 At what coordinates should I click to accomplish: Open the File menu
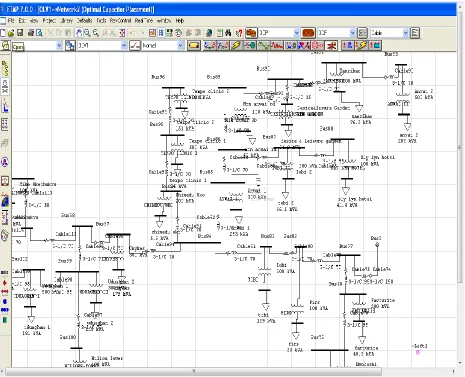pyautogui.click(x=11, y=21)
